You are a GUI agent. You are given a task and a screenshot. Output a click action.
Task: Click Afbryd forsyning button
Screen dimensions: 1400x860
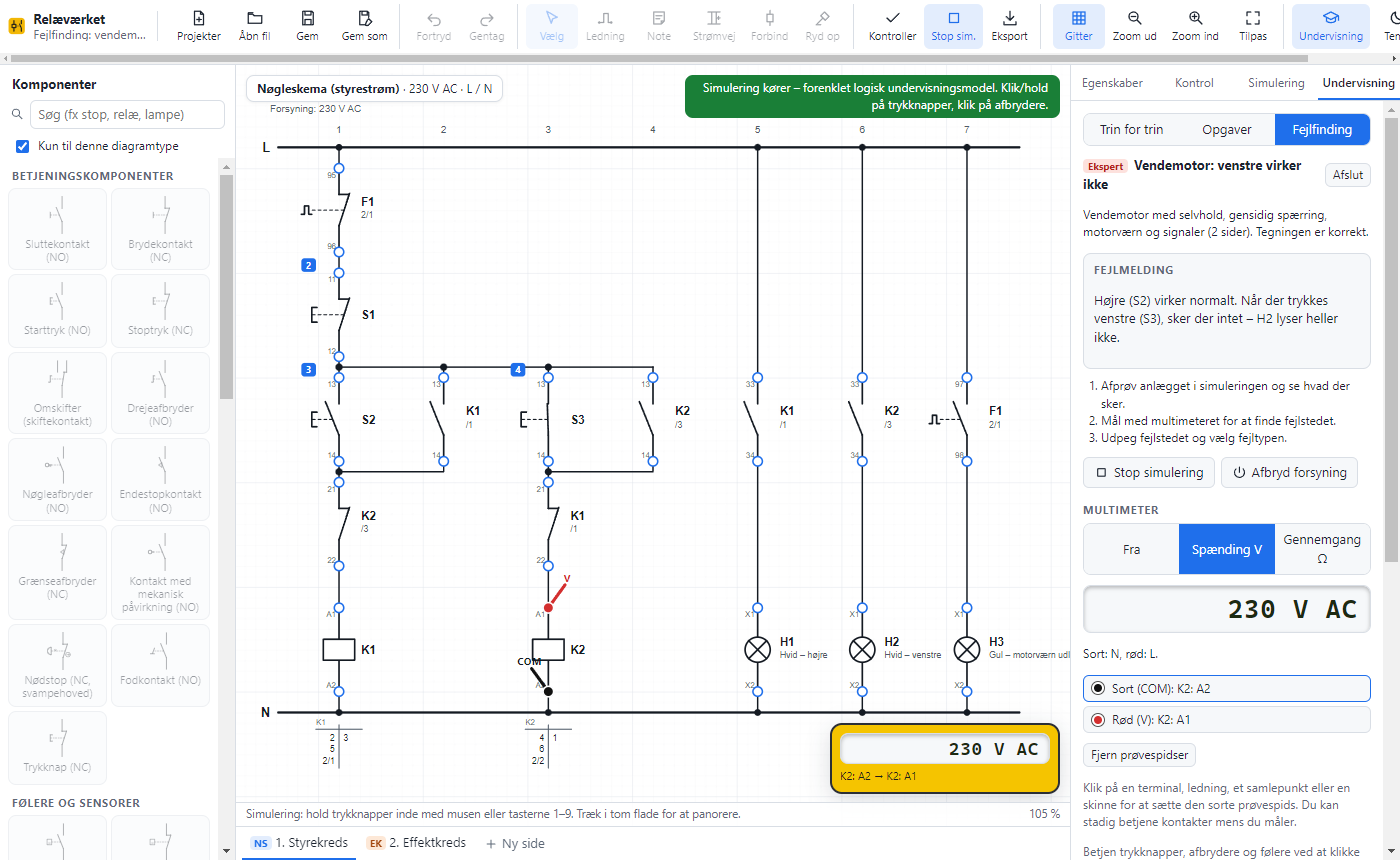point(1291,472)
